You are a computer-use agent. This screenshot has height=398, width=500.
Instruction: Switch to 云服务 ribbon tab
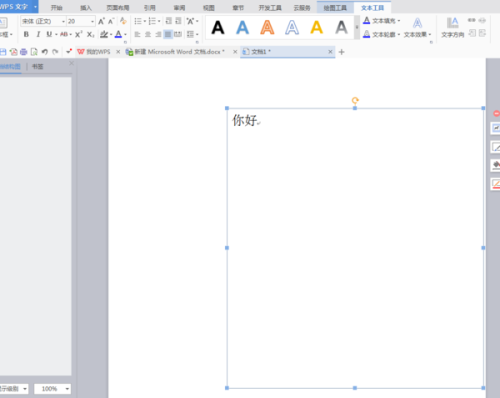click(x=302, y=8)
